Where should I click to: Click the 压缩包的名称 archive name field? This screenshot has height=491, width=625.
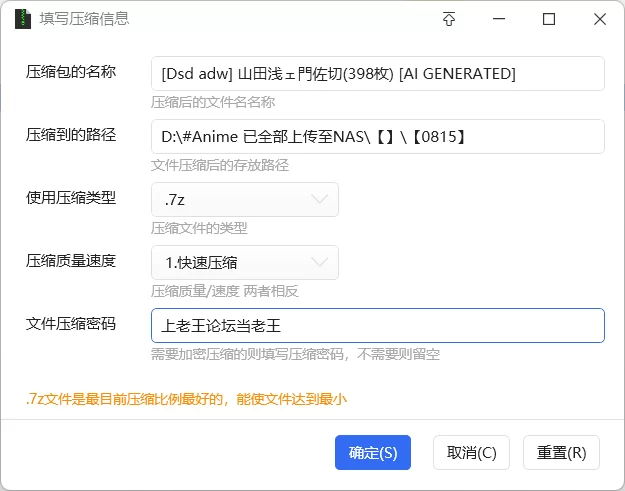tap(377, 73)
